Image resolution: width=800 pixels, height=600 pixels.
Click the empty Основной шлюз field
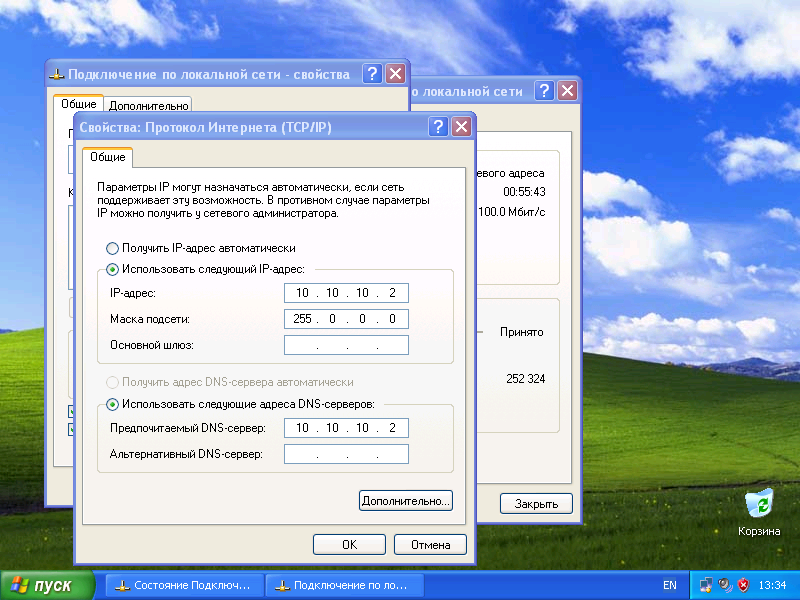[346, 345]
